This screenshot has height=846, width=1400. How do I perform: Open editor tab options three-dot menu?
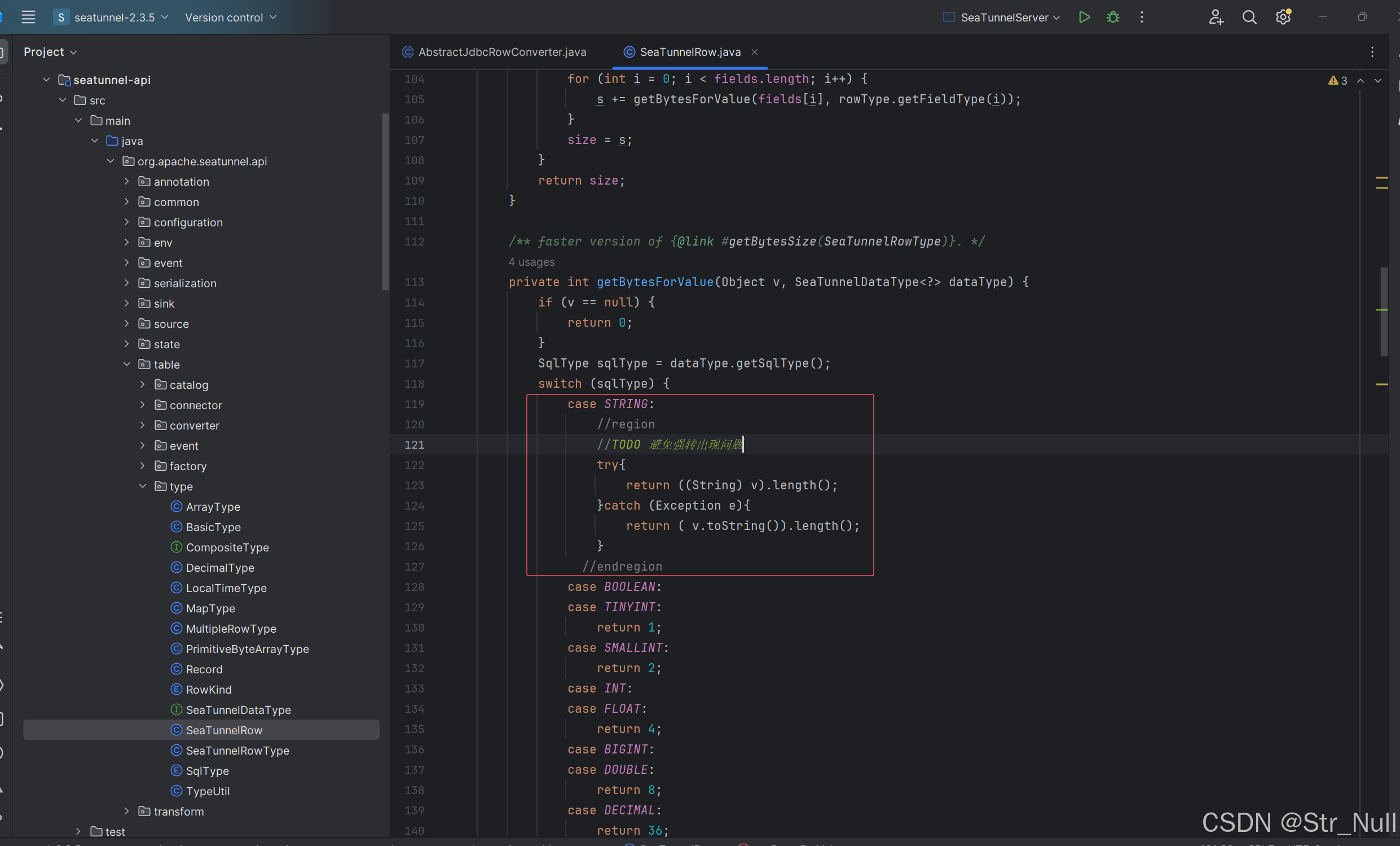point(1372,52)
